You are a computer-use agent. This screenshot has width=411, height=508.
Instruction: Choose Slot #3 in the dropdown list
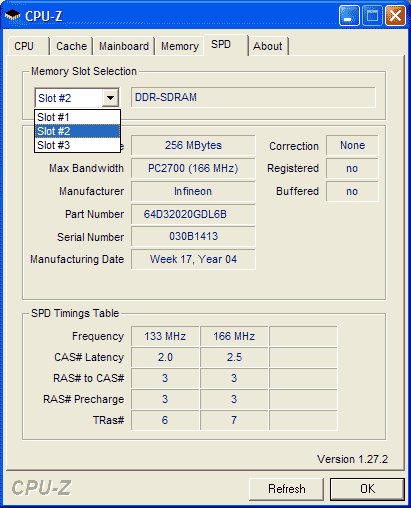[77, 145]
